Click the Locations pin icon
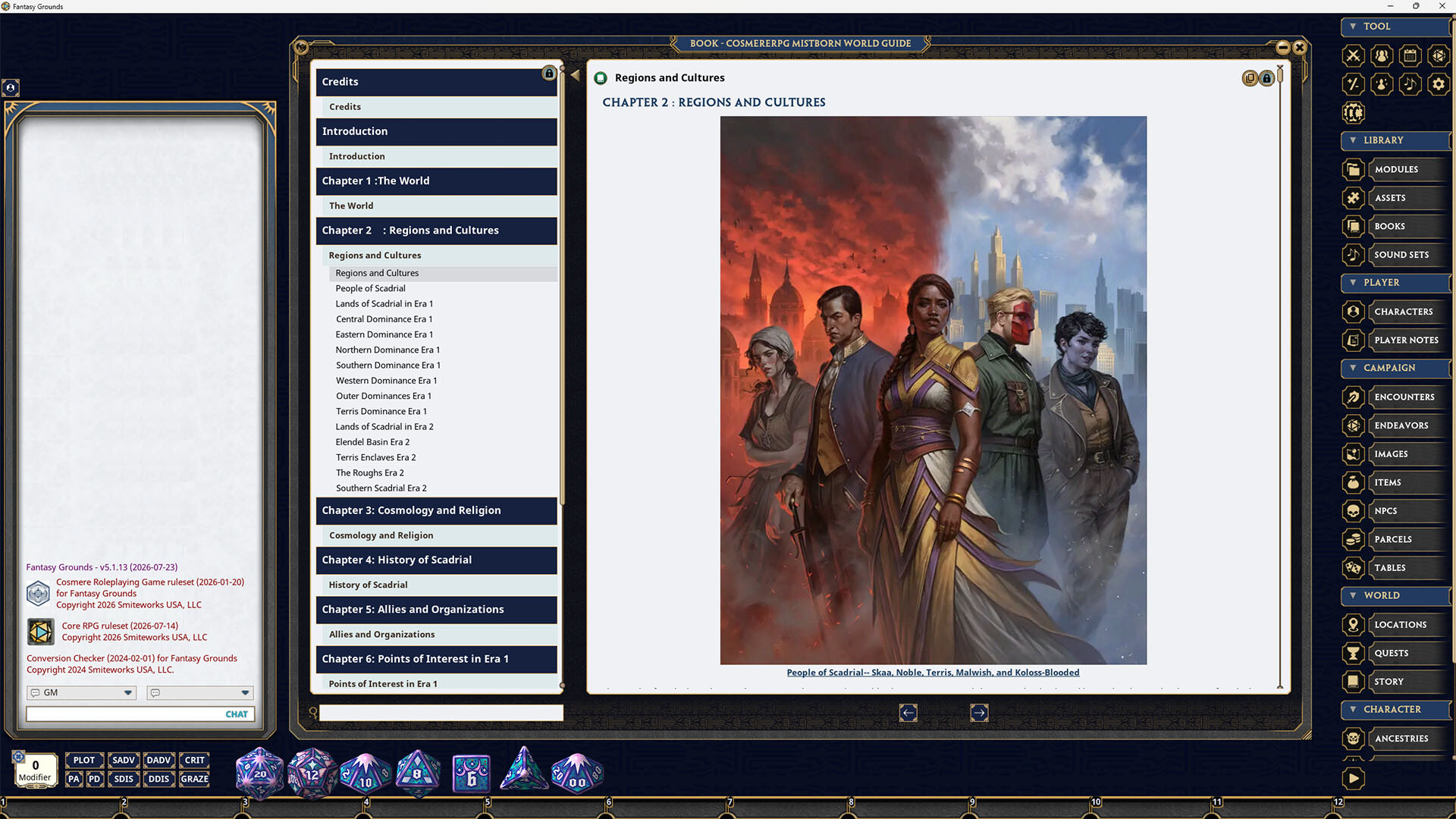 [1354, 625]
